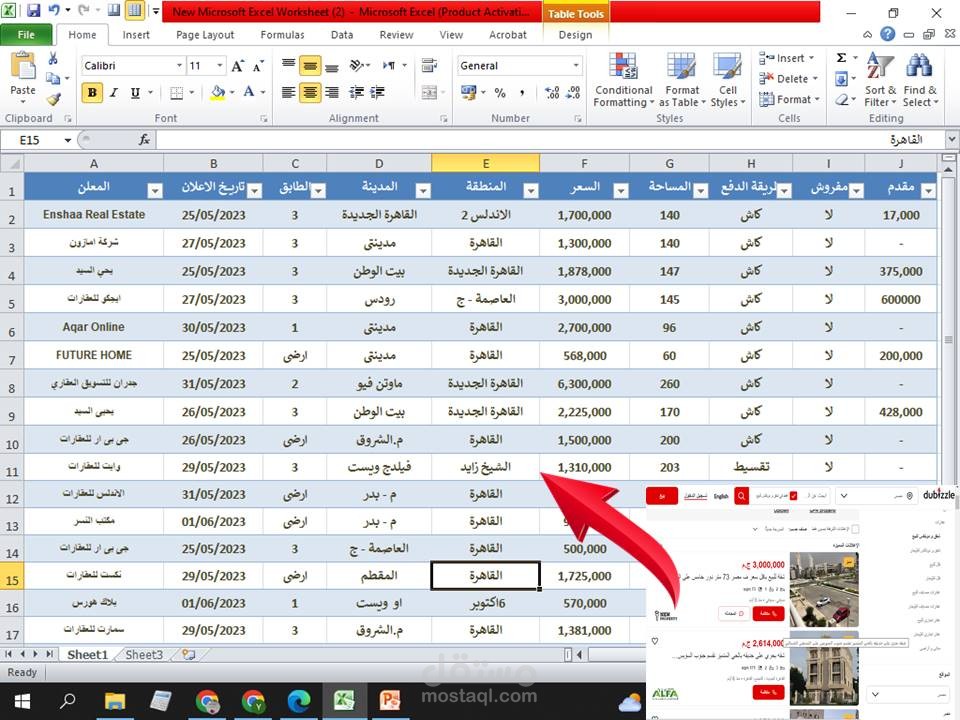Image resolution: width=960 pixels, height=720 pixels.
Task: Click the Decrease Font Size icon
Action: [x=258, y=66]
